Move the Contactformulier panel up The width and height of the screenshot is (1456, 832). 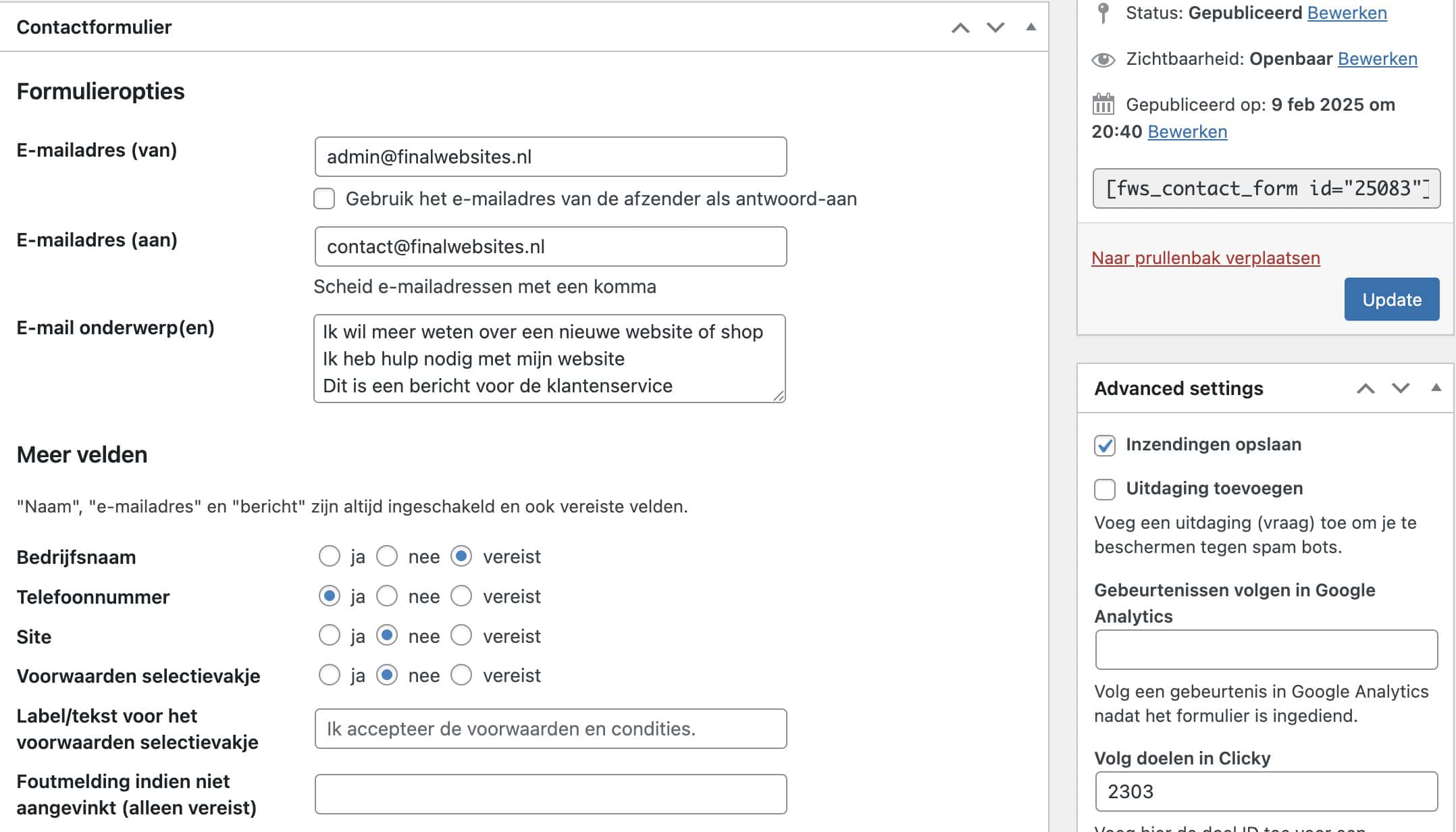(962, 27)
